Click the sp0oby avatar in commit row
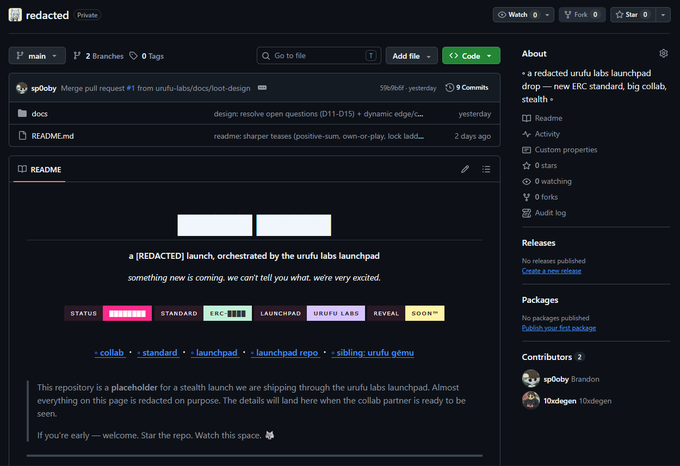The image size is (680, 466). tap(22, 88)
